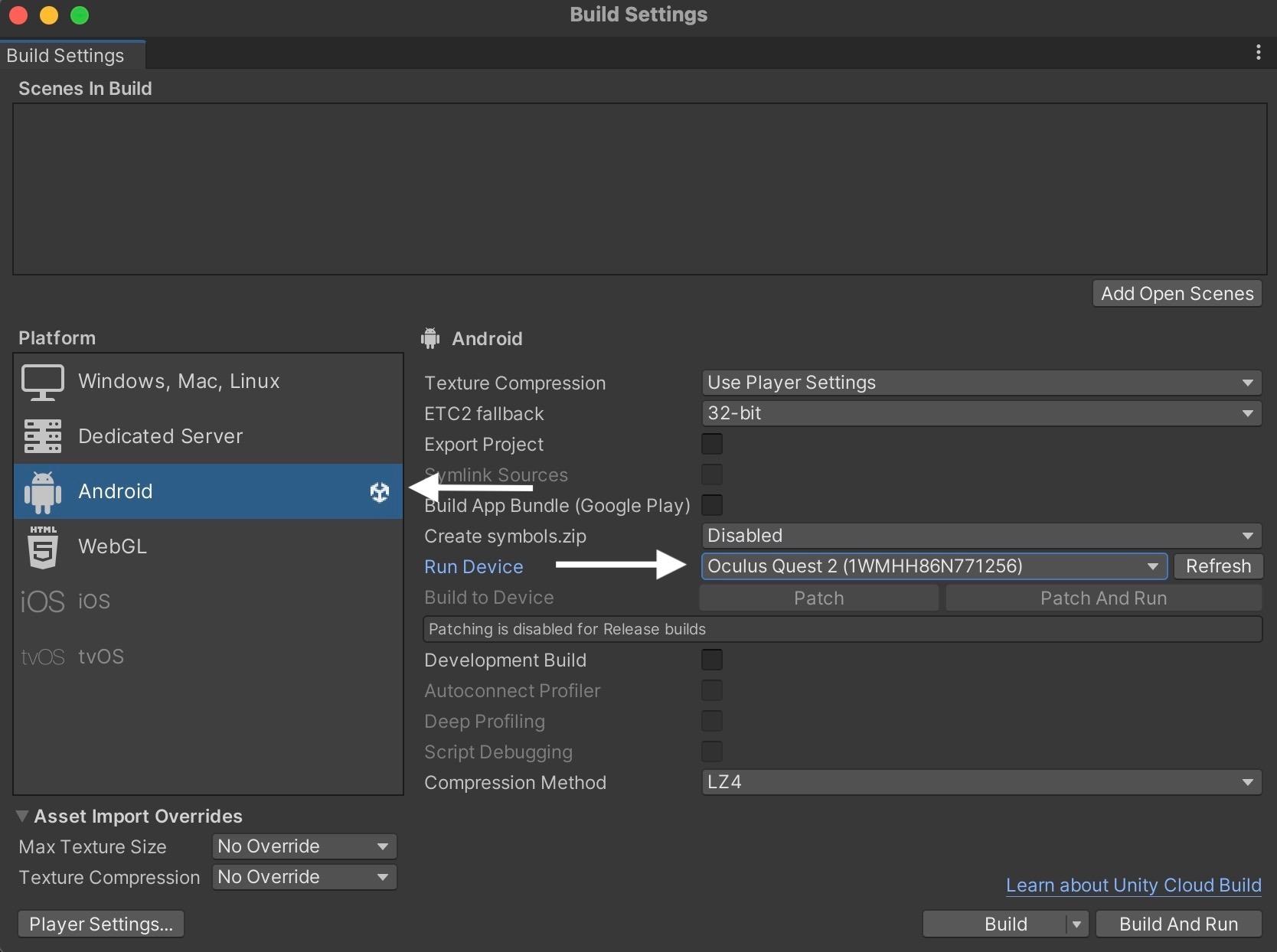Open the three-dot window options menu
The image size is (1277, 952).
click(1258, 52)
